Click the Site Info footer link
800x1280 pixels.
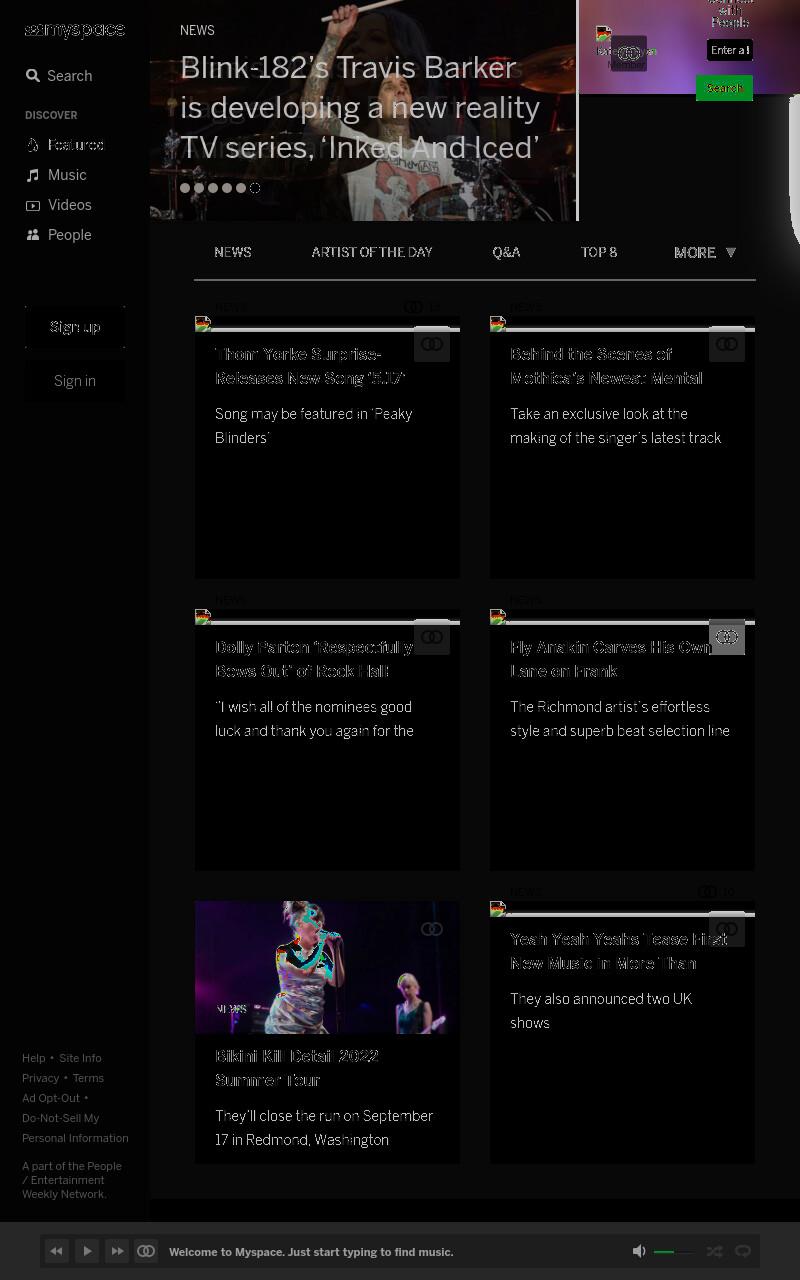pyautogui.click(x=80, y=1058)
